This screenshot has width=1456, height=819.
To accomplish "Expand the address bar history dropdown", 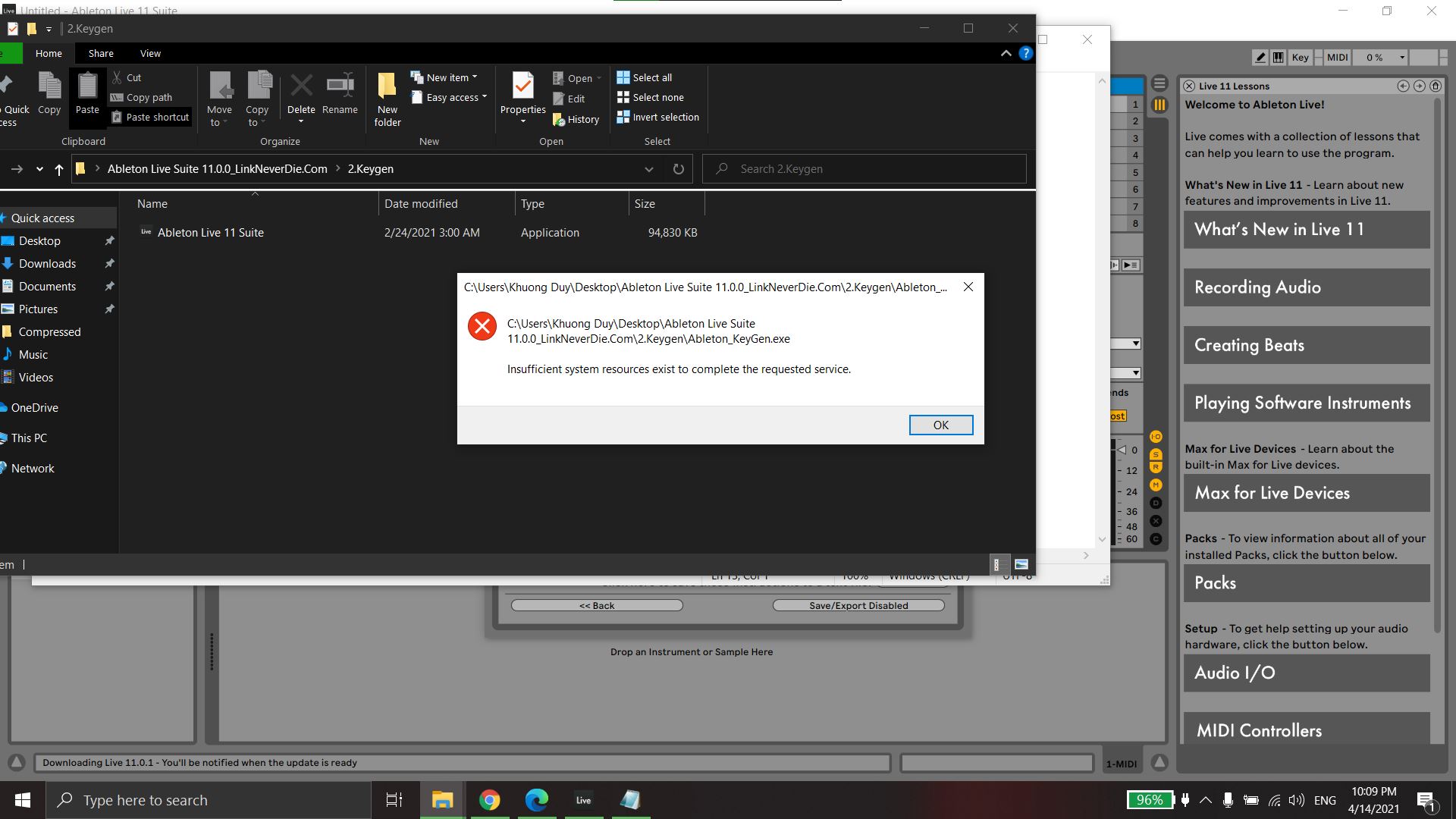I will coord(649,169).
